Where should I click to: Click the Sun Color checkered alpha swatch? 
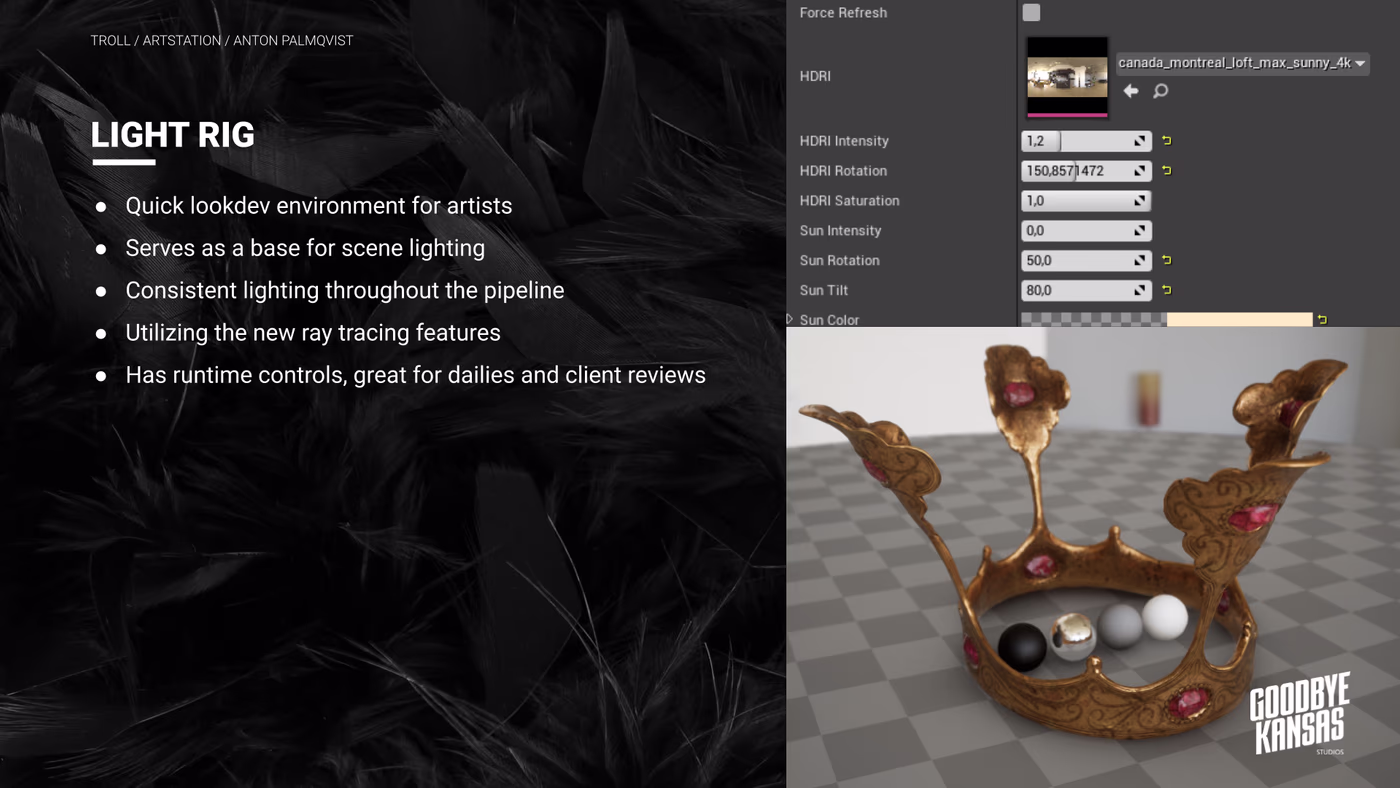1094,320
